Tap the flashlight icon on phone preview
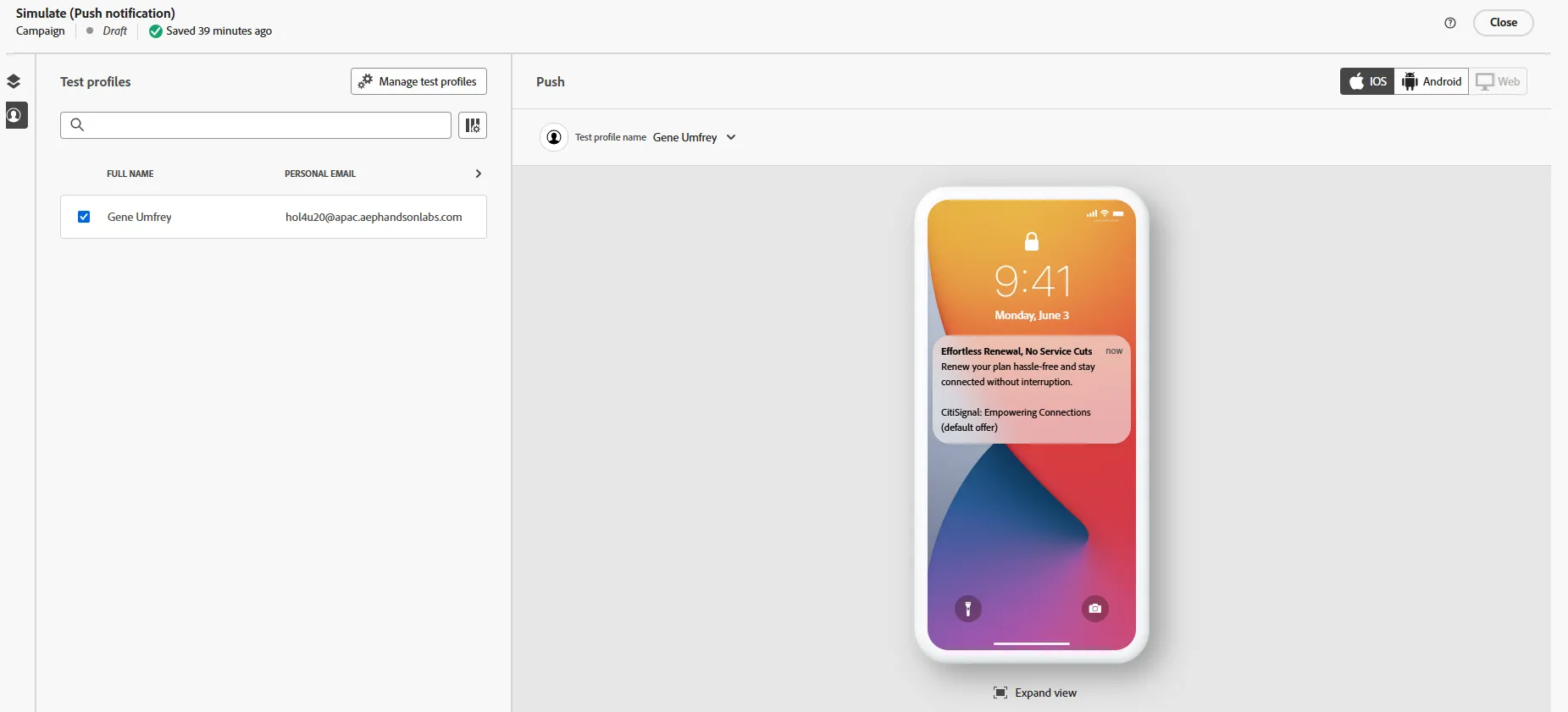Image resolution: width=1568 pixels, height=712 pixels. [968, 609]
